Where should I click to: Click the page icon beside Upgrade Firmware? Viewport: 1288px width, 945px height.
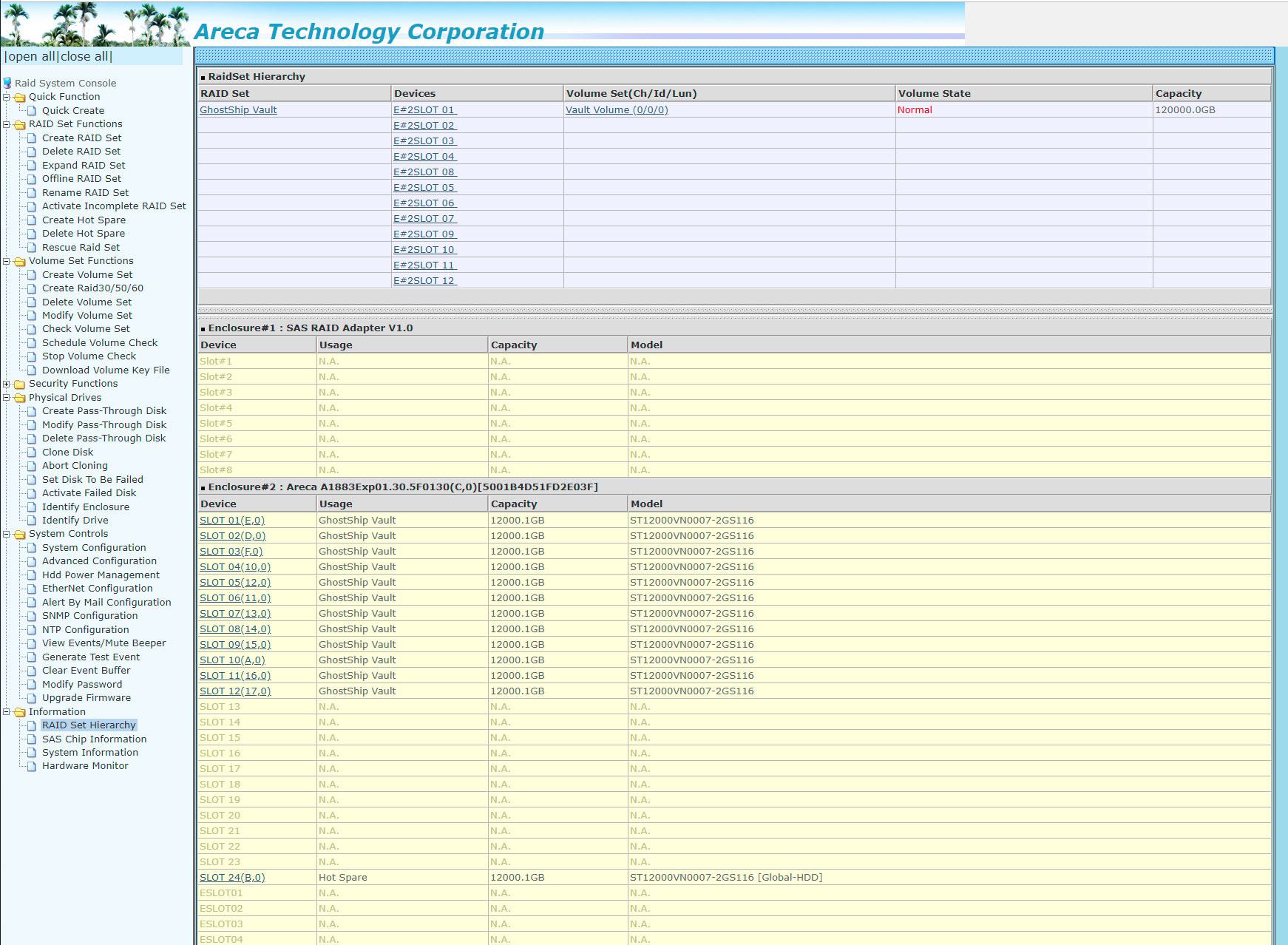click(x=32, y=698)
